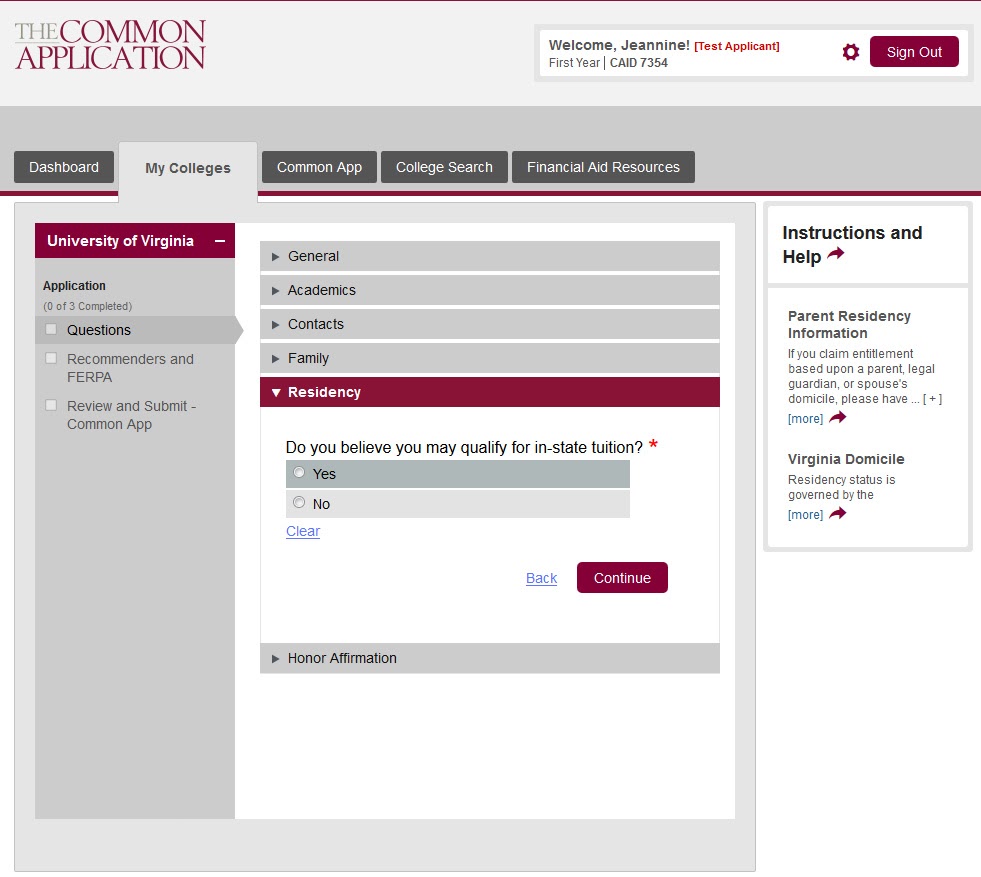The image size is (981, 877).
Task: Open settings gear icon
Action: tap(850, 52)
